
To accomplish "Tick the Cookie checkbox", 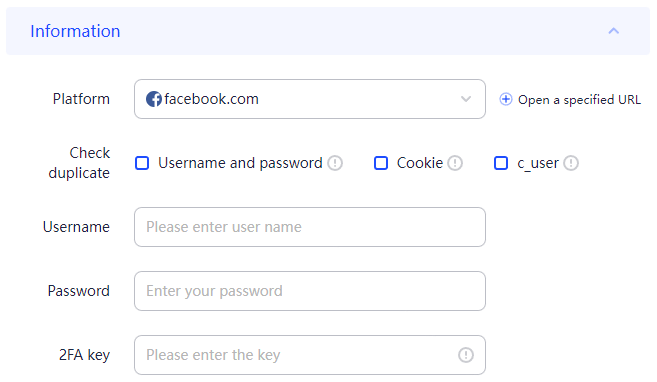I will [x=381, y=163].
